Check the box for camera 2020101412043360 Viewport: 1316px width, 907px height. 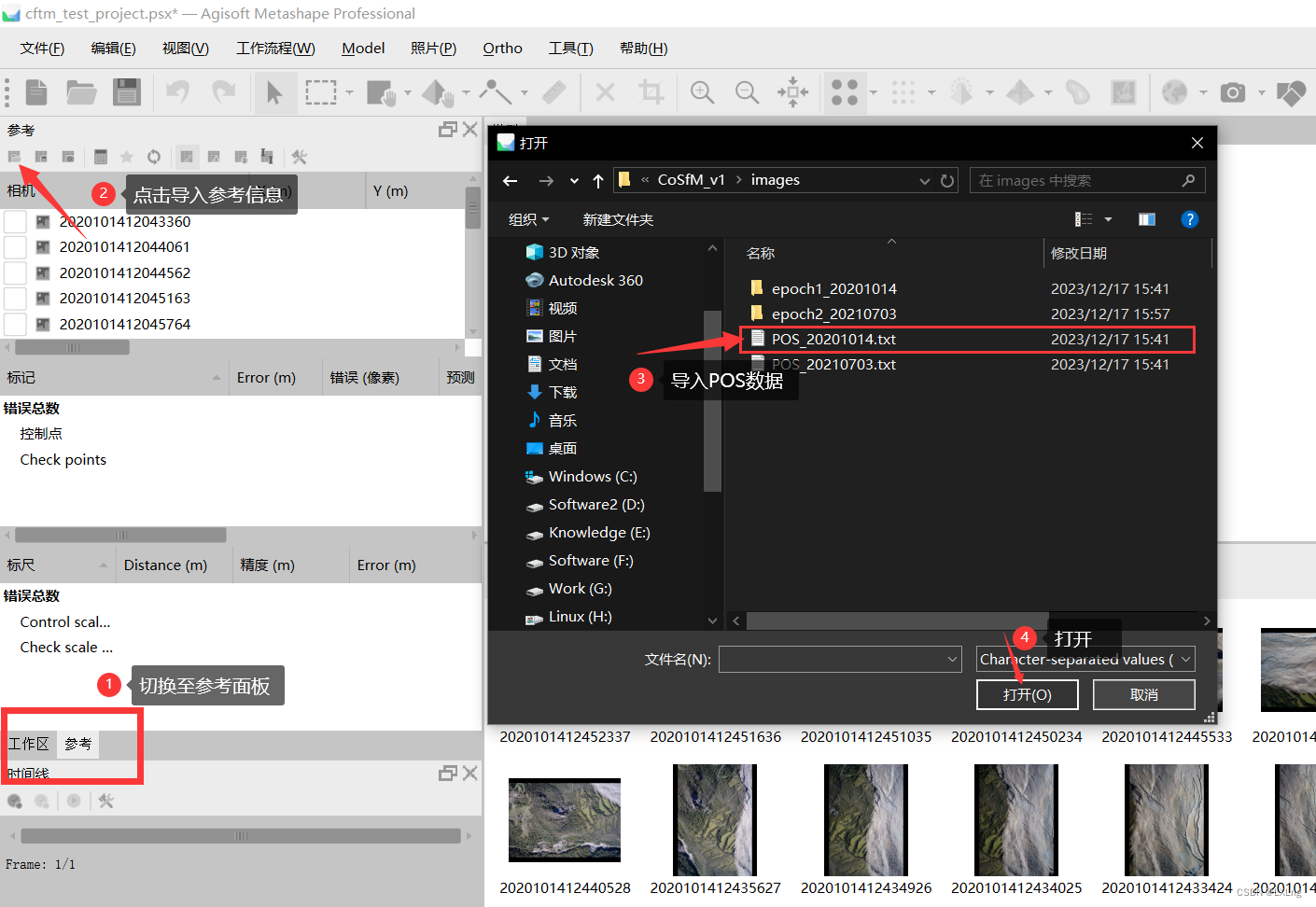(15, 222)
